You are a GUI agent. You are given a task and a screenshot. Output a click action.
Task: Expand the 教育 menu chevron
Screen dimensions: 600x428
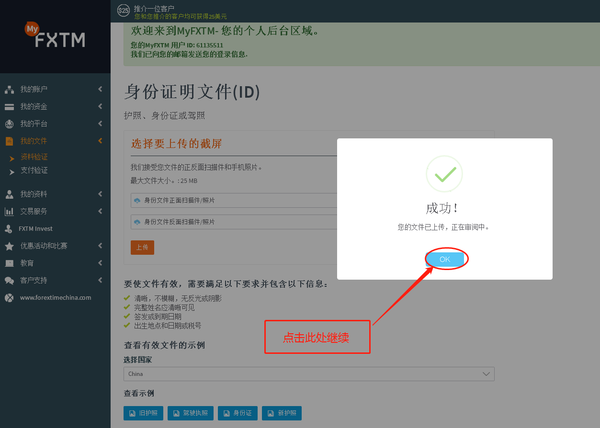coord(100,263)
